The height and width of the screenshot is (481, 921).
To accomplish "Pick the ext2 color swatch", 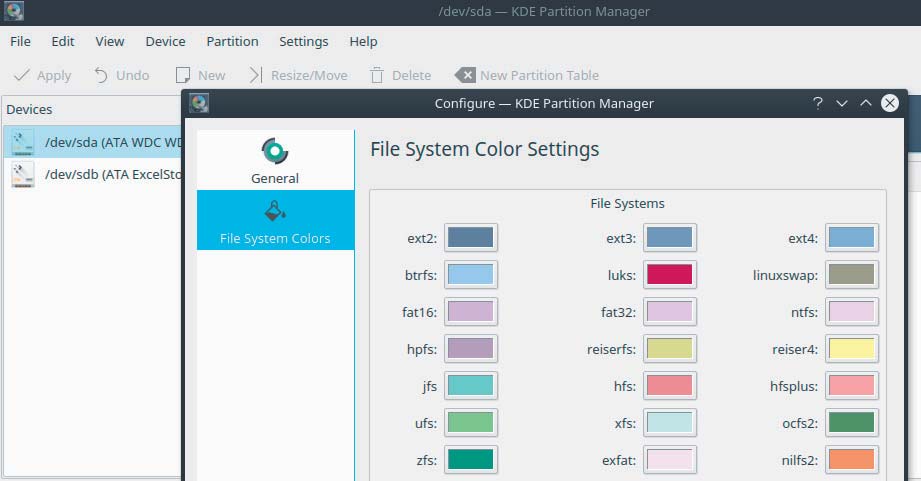I will [470, 237].
